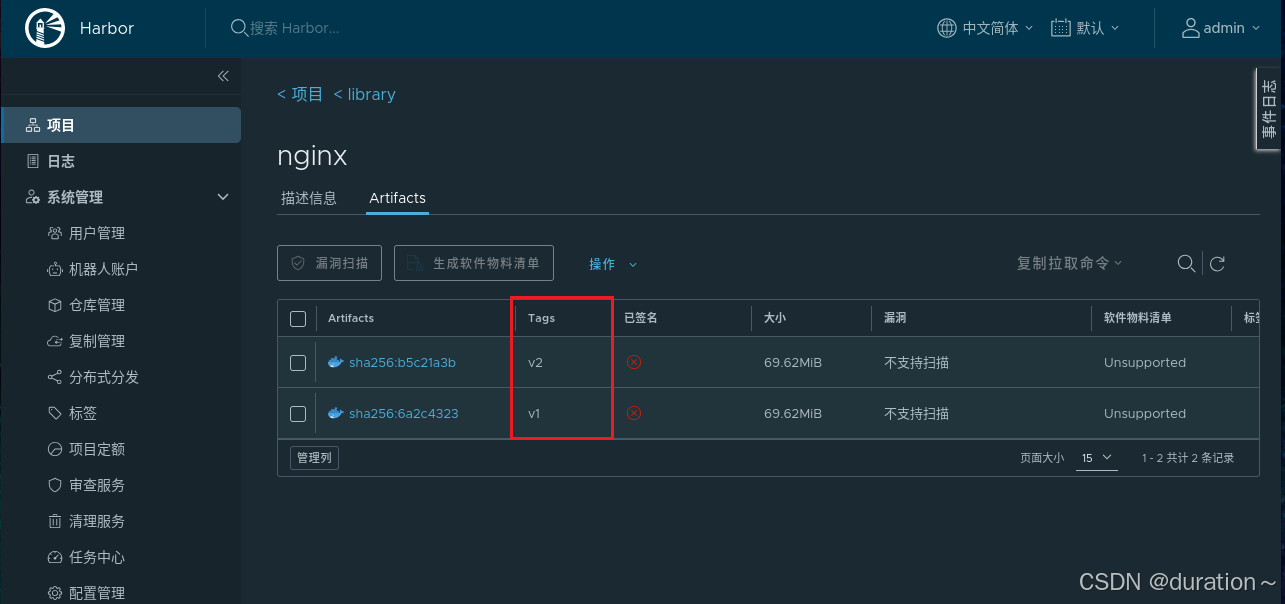Collapse the sidebar with the double-chevron icon
The width and height of the screenshot is (1285, 604).
pyautogui.click(x=223, y=76)
